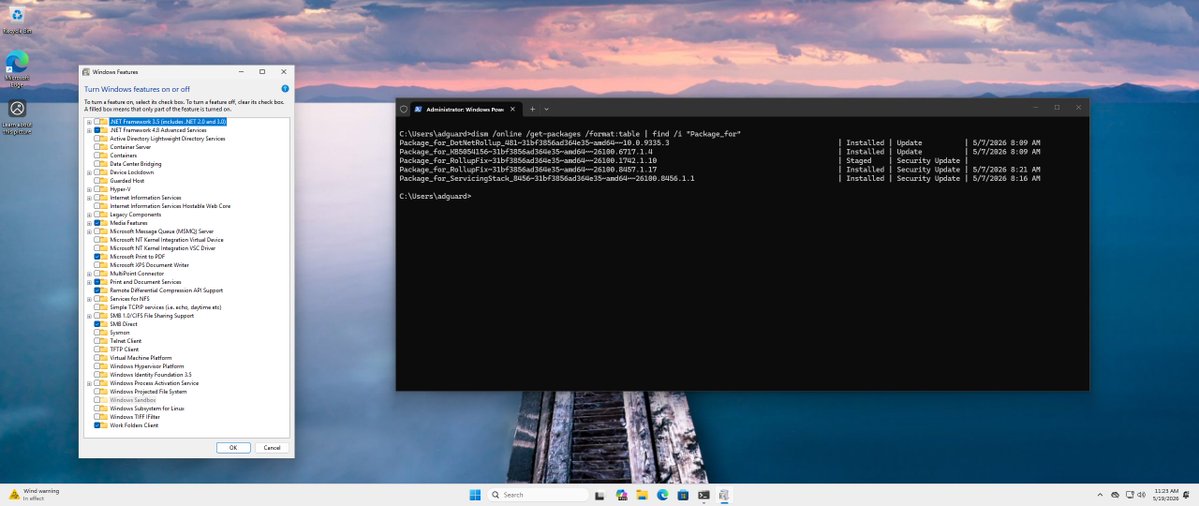Expand Print and Document Services node
This screenshot has height=506, width=1199.
[x=89, y=282]
